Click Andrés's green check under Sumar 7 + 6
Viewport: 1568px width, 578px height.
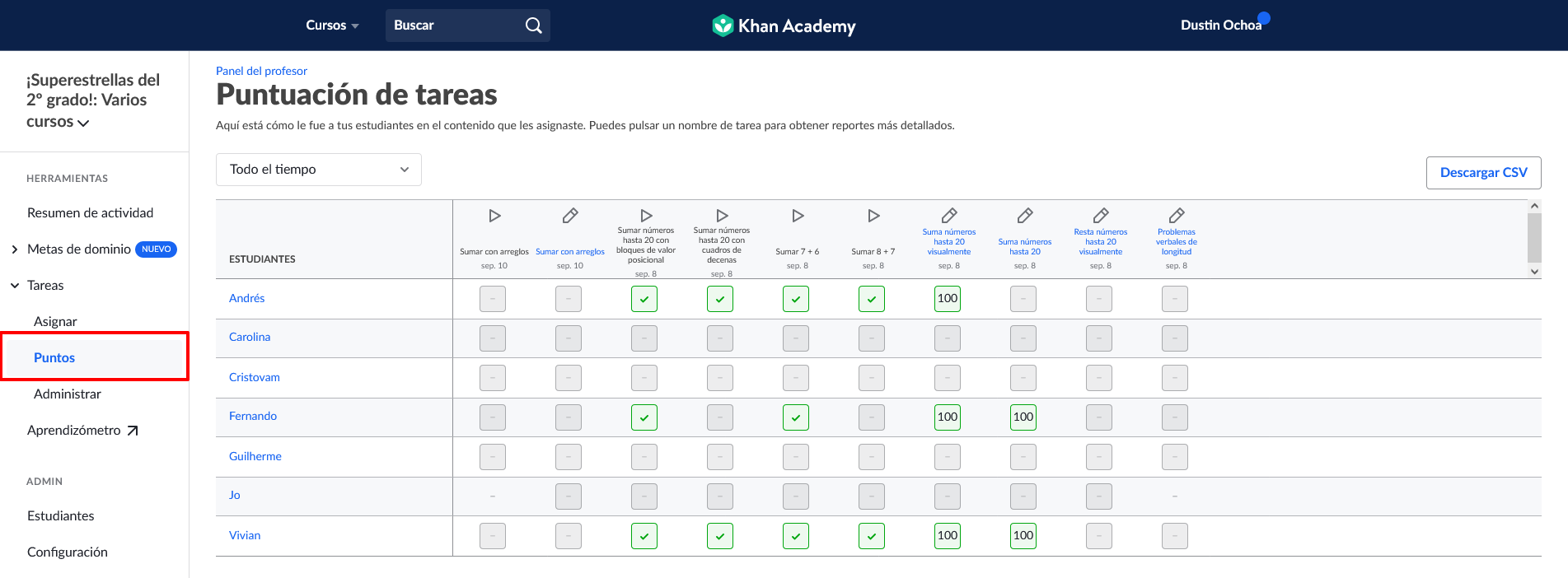pyautogui.click(x=796, y=299)
